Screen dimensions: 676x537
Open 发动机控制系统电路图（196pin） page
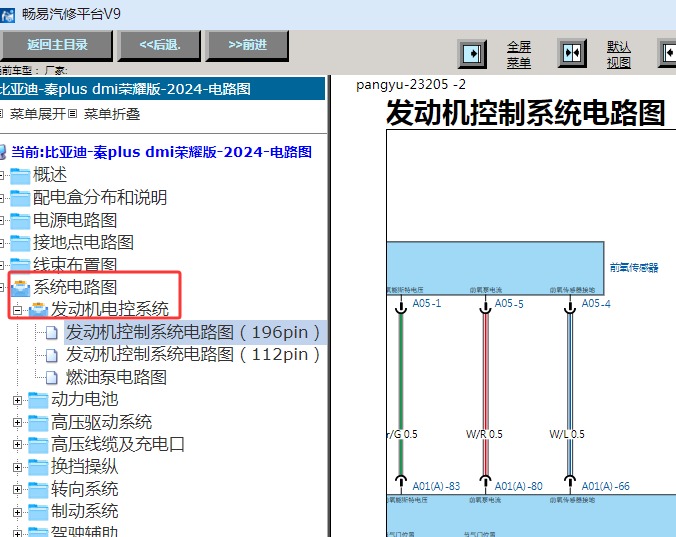[x=193, y=332]
